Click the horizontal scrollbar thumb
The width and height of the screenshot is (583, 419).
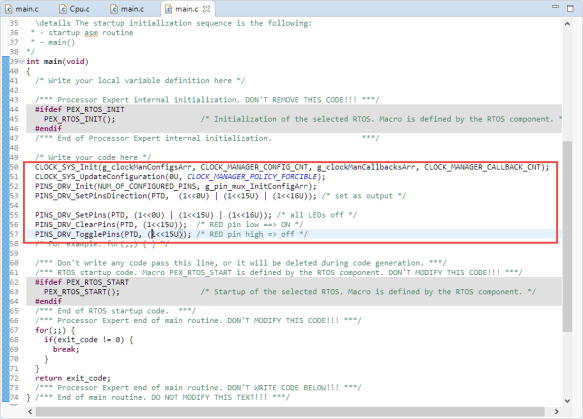(290, 412)
